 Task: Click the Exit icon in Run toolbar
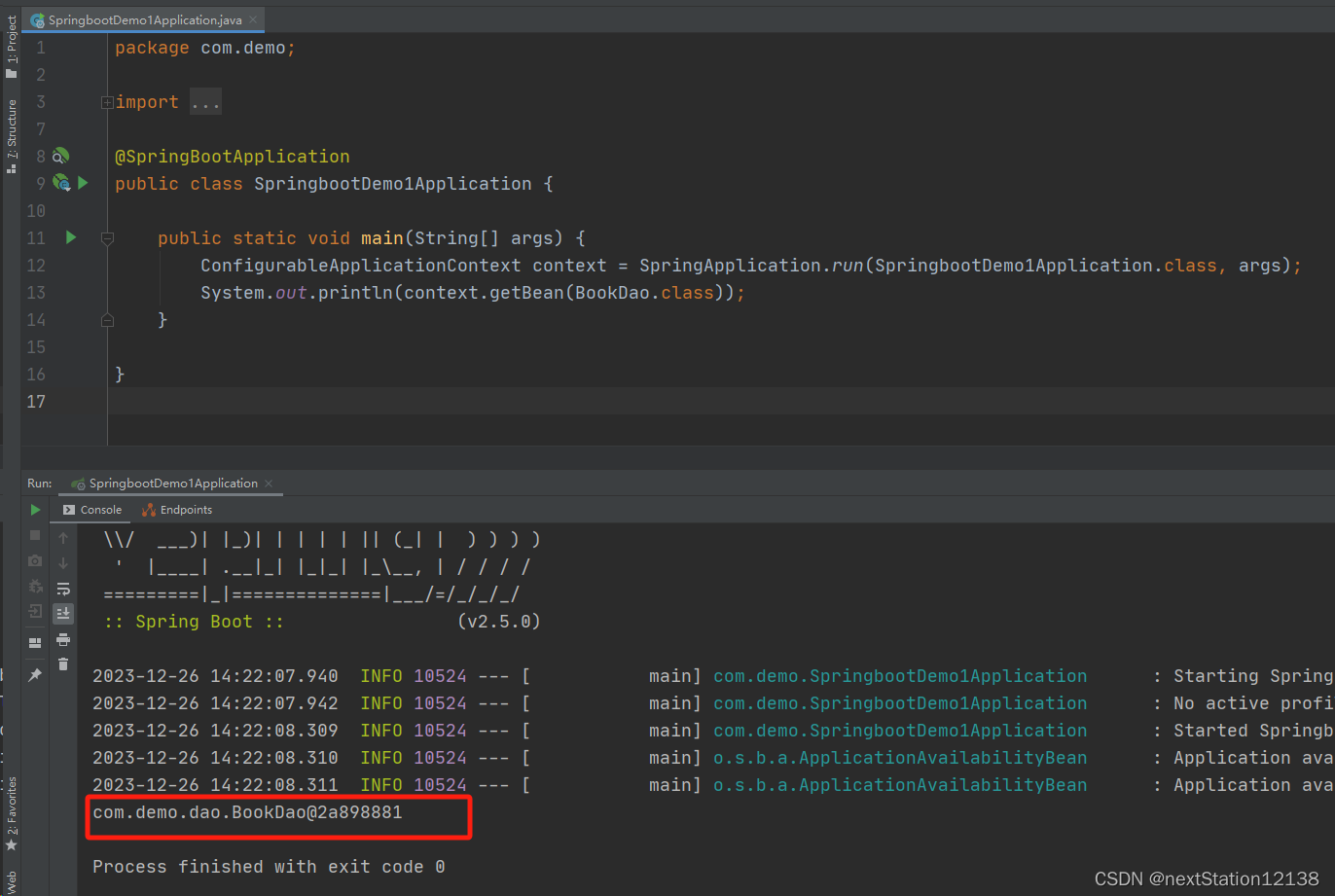36,611
